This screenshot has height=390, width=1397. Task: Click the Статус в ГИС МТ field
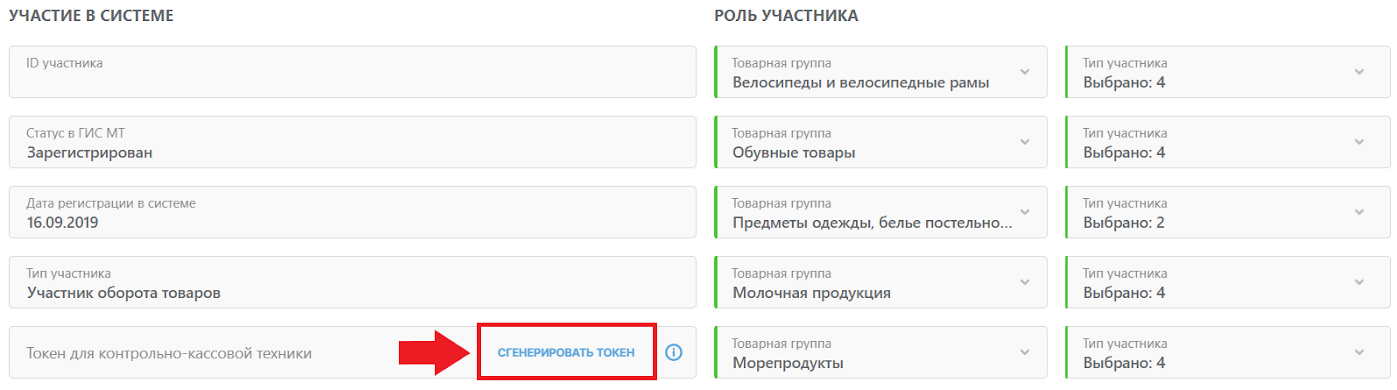352,142
